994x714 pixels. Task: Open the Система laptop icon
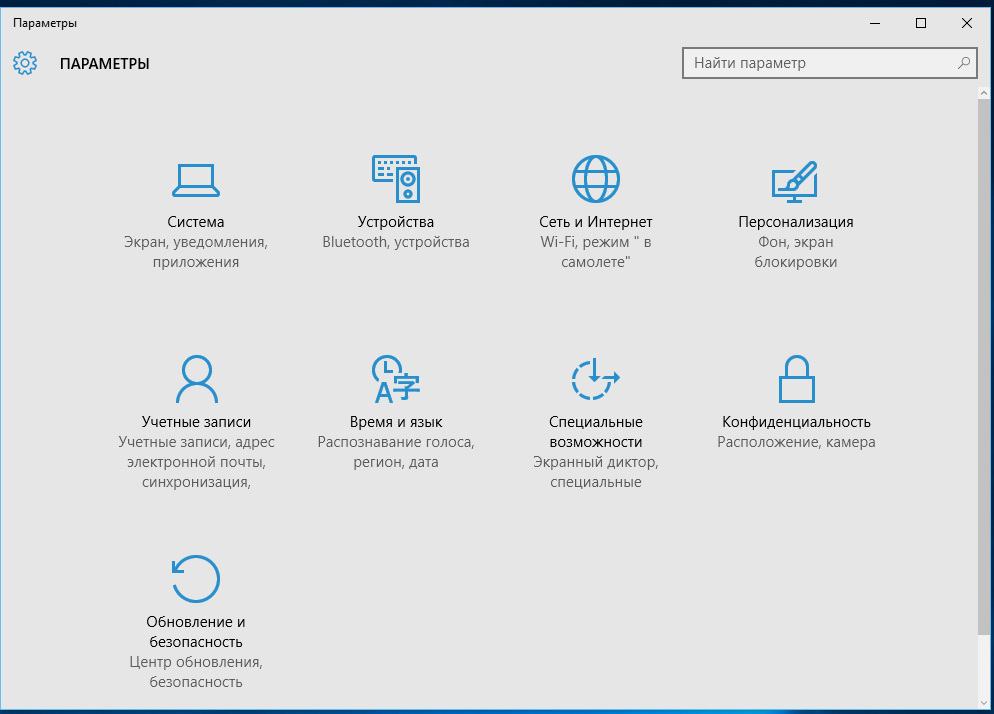pos(196,180)
